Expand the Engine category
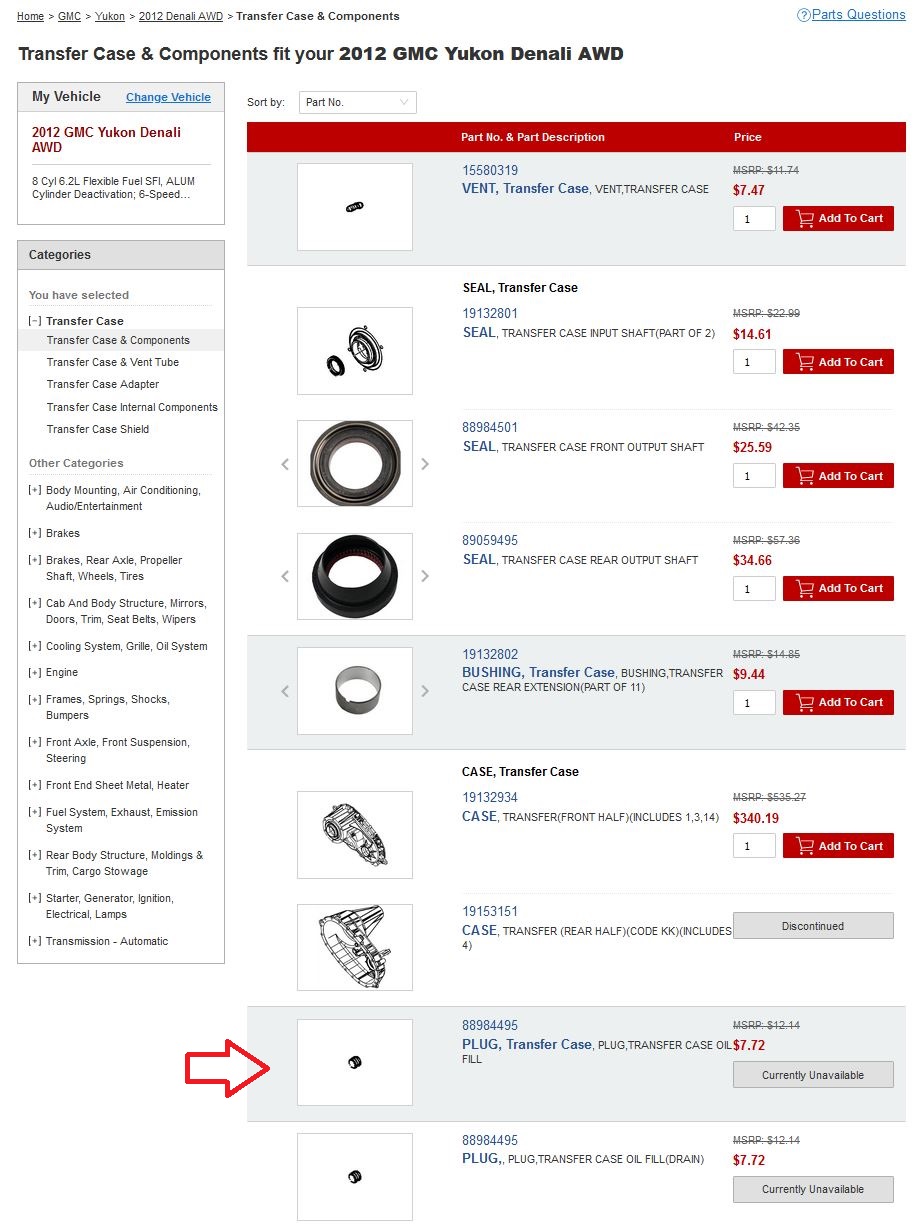The width and height of the screenshot is (914, 1228). point(35,673)
